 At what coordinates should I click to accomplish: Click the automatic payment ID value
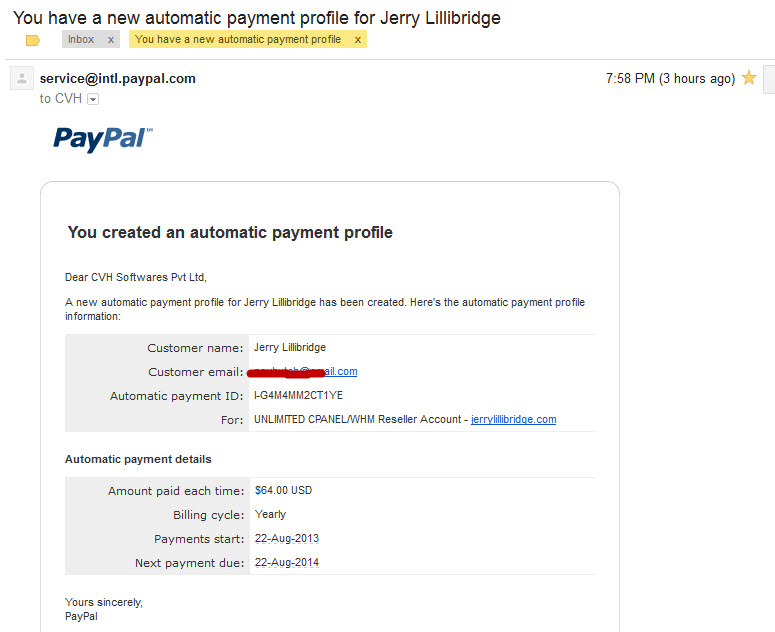pyautogui.click(x=298, y=395)
